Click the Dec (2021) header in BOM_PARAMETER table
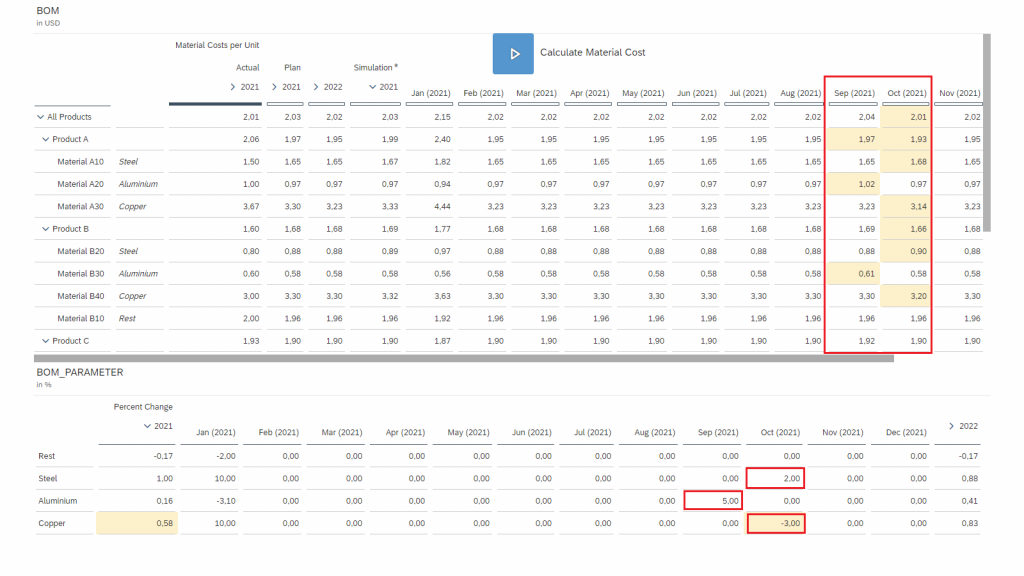 pos(906,432)
